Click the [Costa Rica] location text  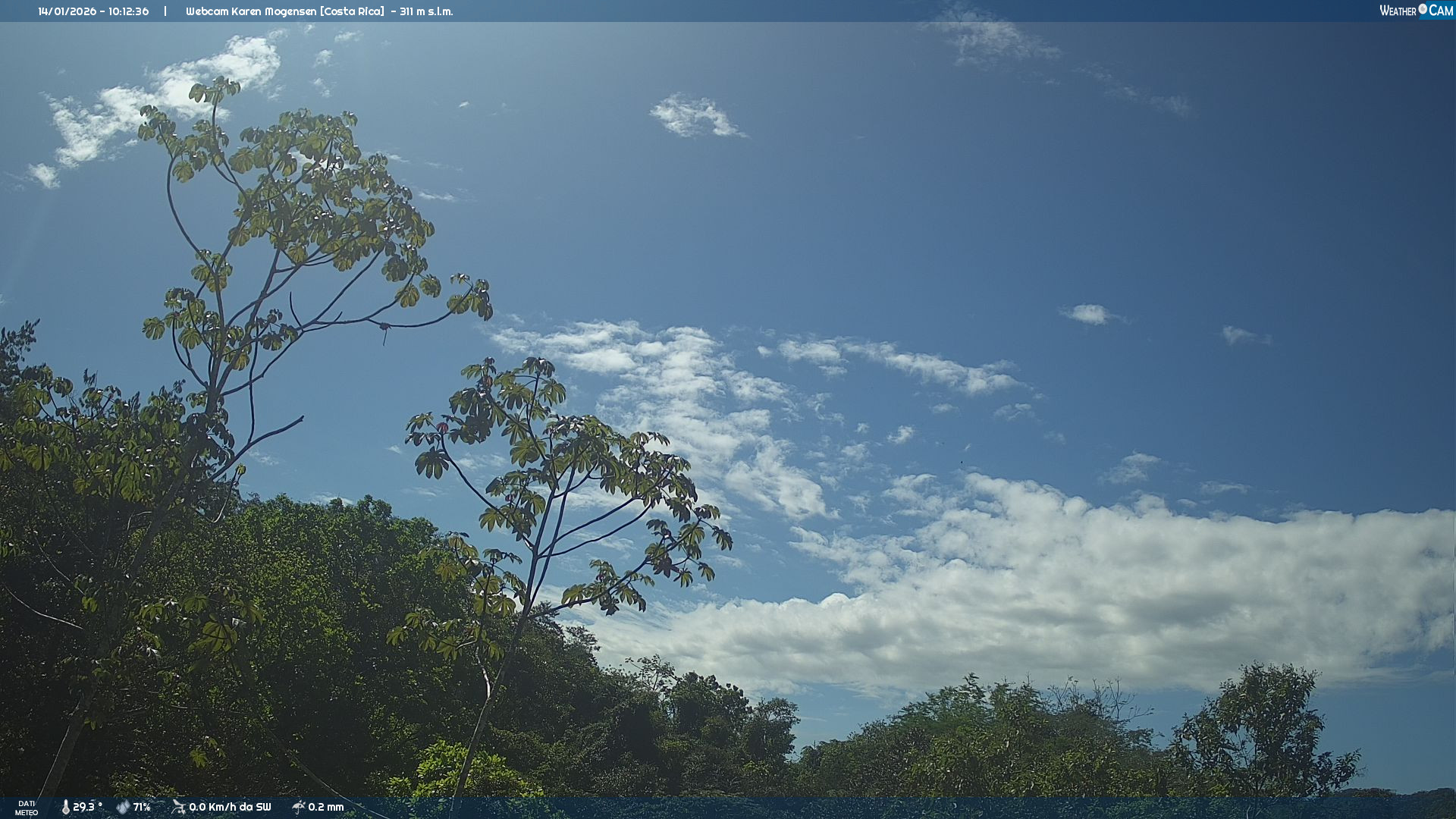pyautogui.click(x=352, y=11)
